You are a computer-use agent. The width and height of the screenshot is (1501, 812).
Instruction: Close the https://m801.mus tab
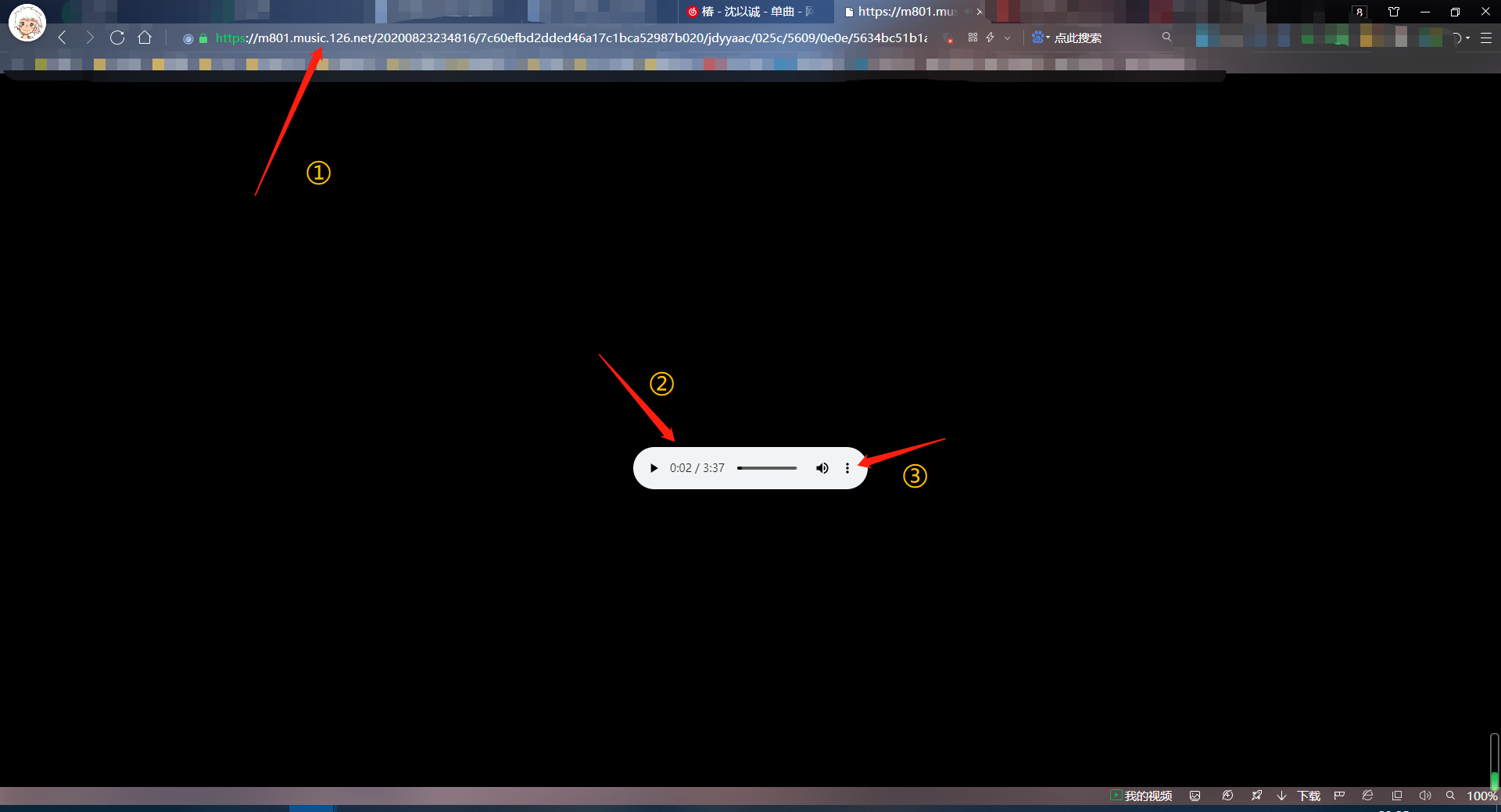980,12
